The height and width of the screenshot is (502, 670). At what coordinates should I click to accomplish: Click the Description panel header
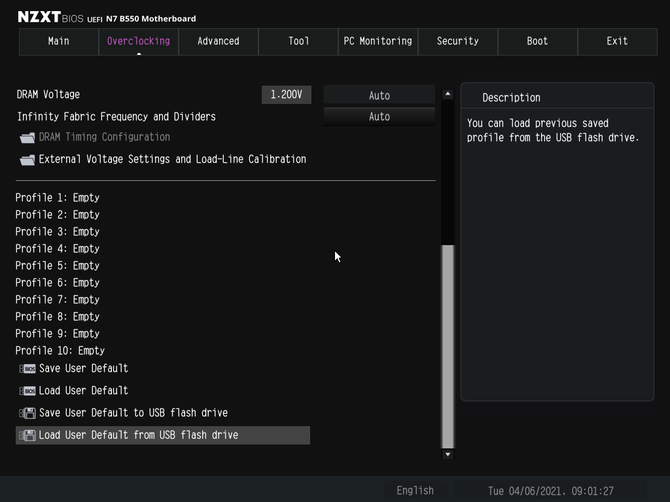pyautogui.click(x=511, y=98)
